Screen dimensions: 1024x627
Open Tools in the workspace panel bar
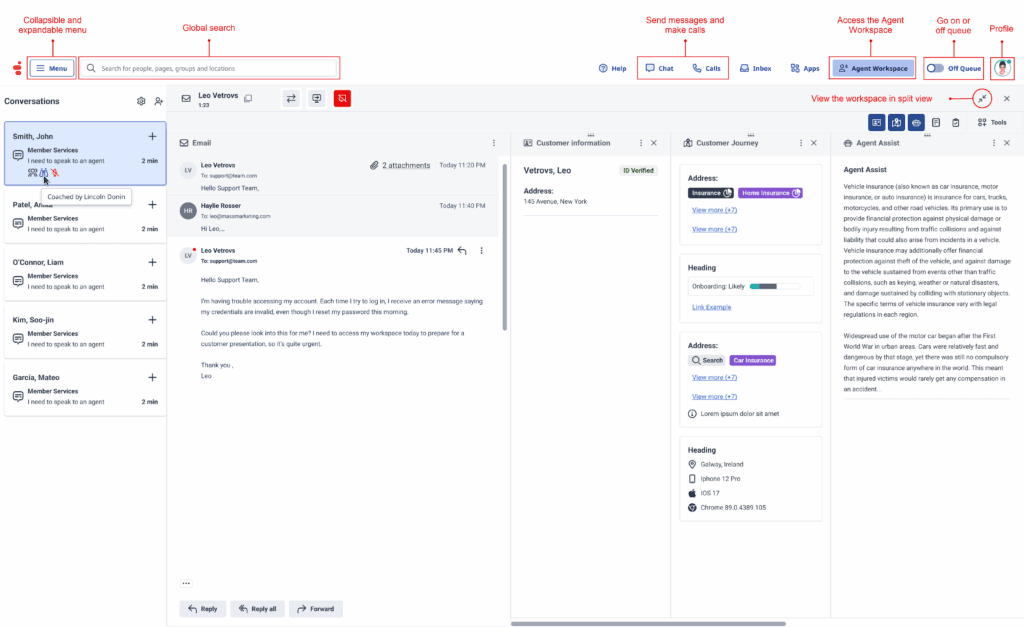(x=993, y=122)
